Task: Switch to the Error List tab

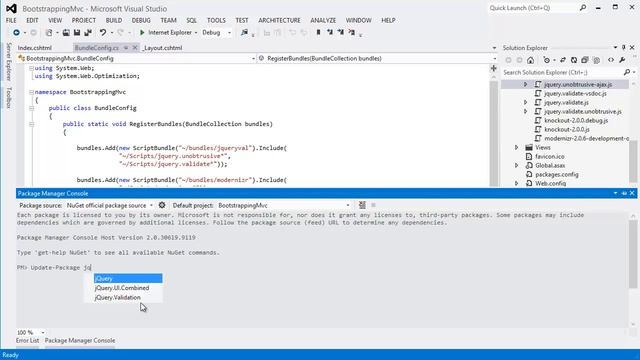Action: 28,340
